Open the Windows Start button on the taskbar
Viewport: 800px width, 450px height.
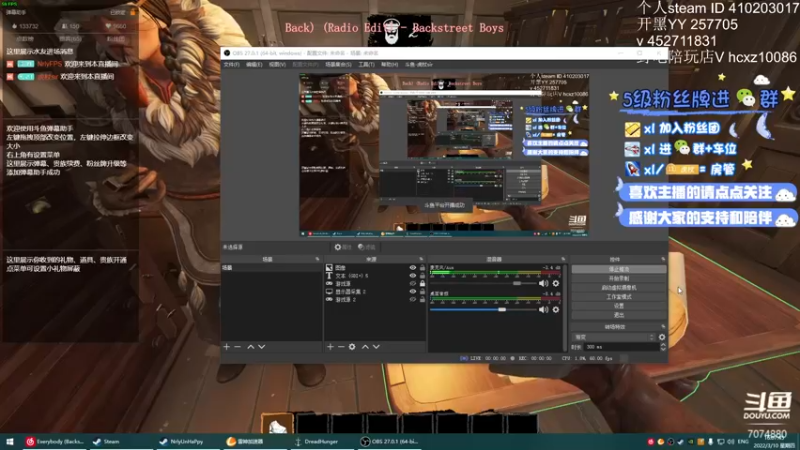tap(10, 442)
